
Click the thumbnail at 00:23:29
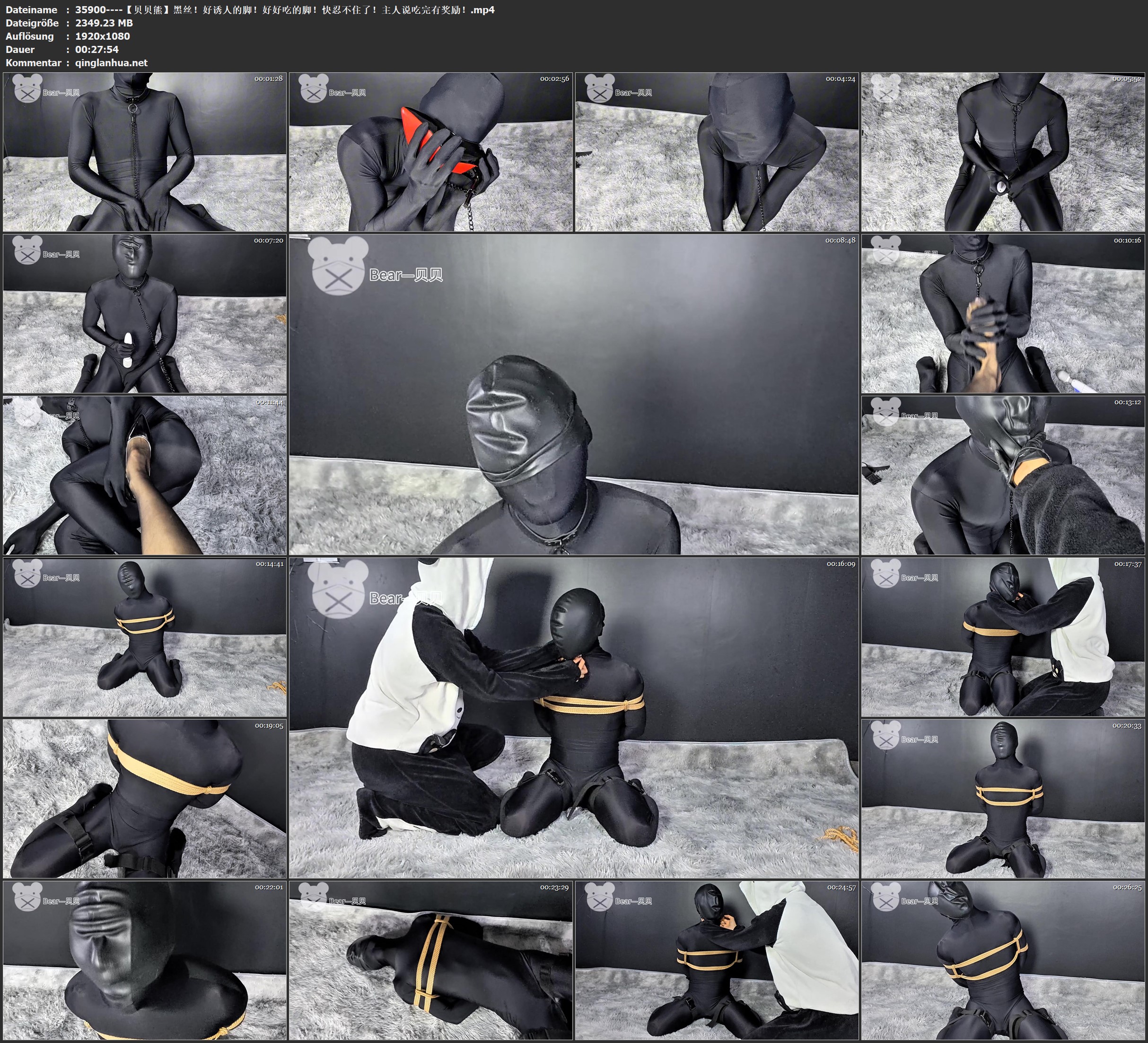[430, 960]
